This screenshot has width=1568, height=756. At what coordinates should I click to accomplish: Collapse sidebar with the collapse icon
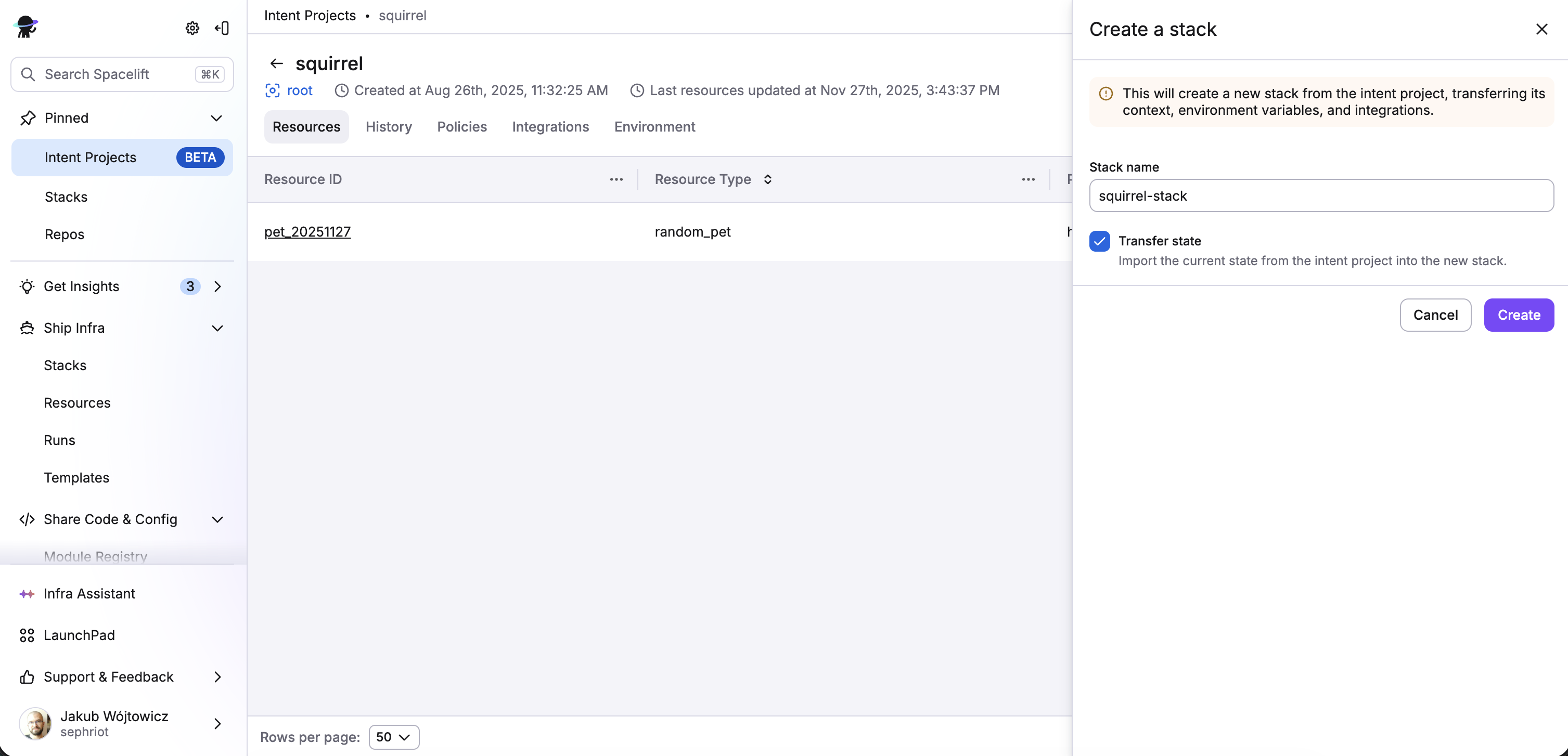click(x=222, y=28)
